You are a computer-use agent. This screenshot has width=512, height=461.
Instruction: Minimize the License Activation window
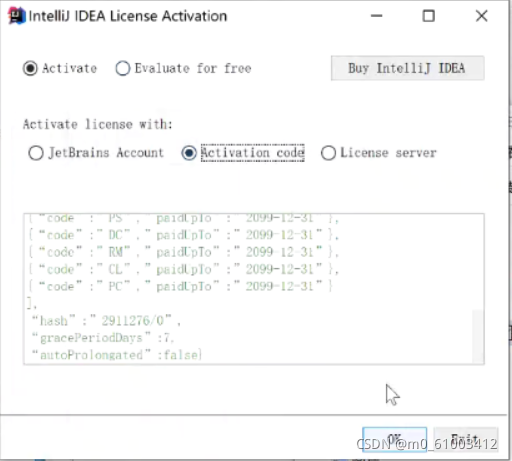pyautogui.click(x=377, y=16)
